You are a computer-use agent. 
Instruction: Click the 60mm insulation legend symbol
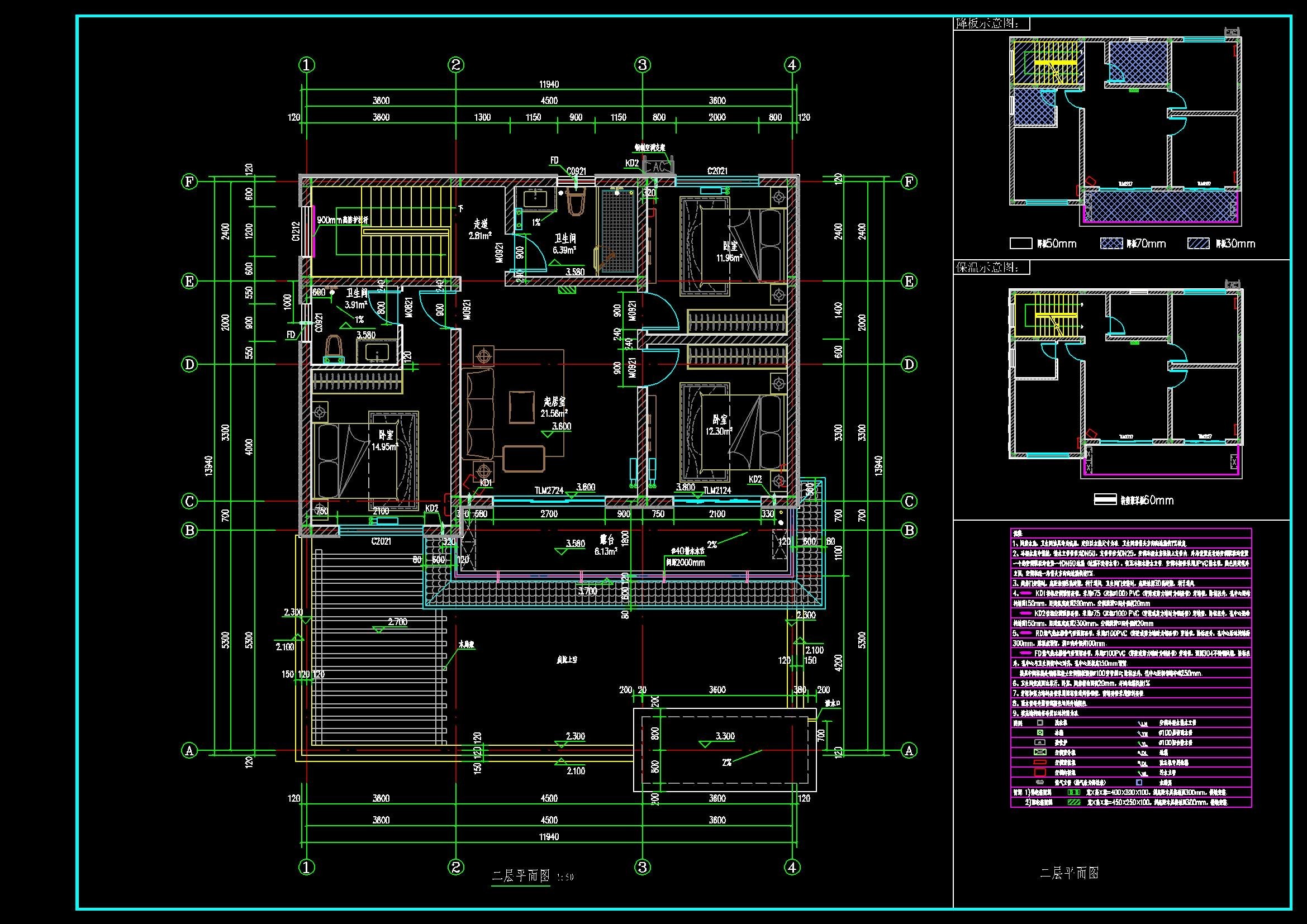[x=1105, y=499]
